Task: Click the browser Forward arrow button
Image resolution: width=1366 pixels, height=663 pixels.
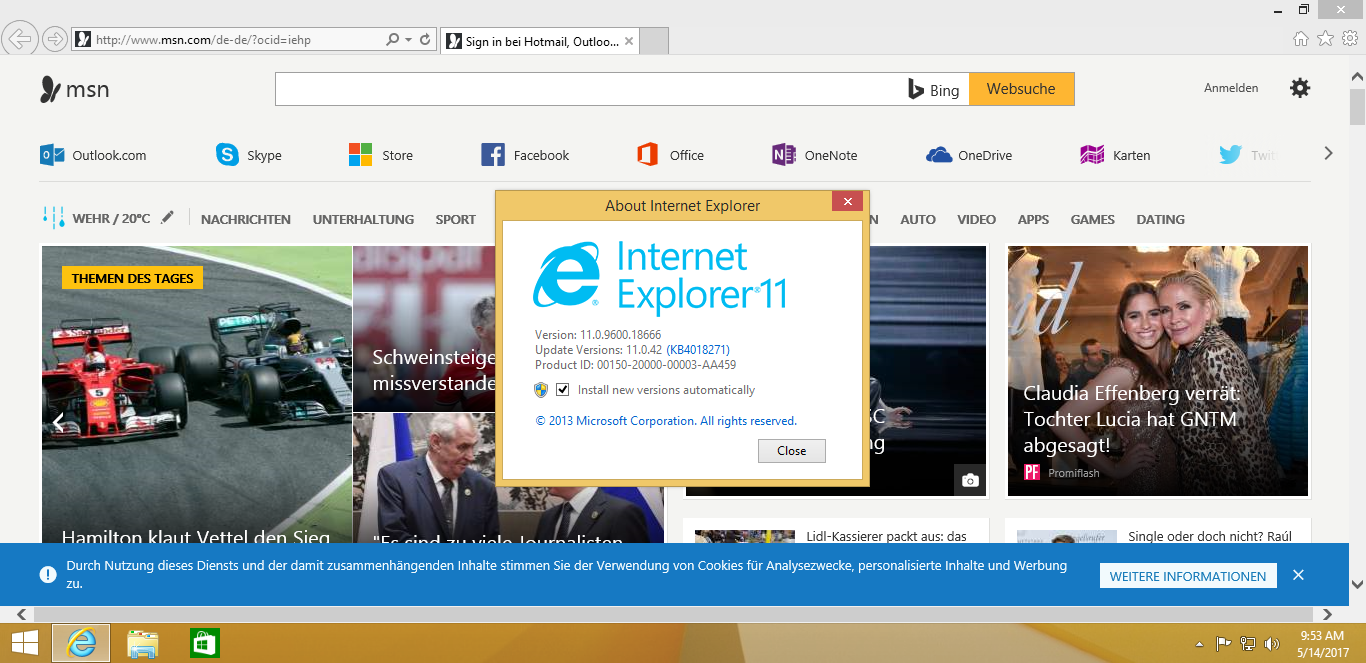Action: tap(55, 39)
